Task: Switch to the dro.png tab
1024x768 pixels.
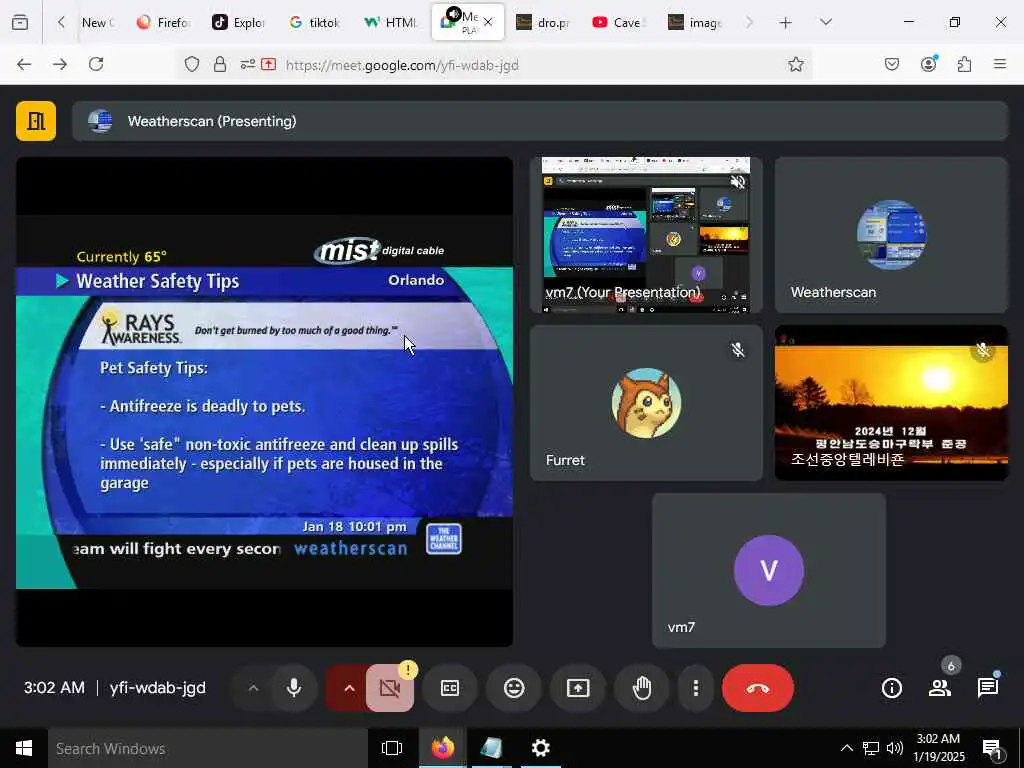Action: click(x=543, y=23)
